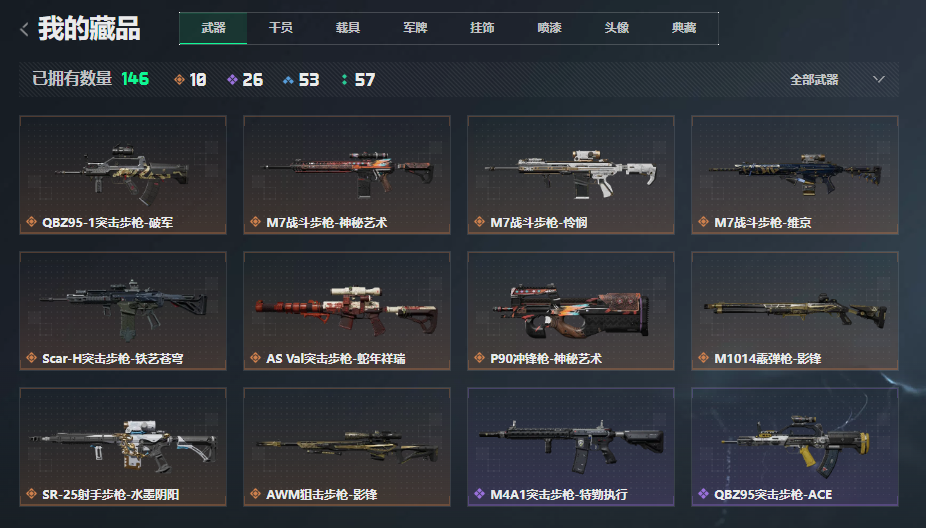Select the AS Val突击步枪-蛇年祥瑞 card
The height and width of the screenshot is (528, 926).
(x=347, y=311)
